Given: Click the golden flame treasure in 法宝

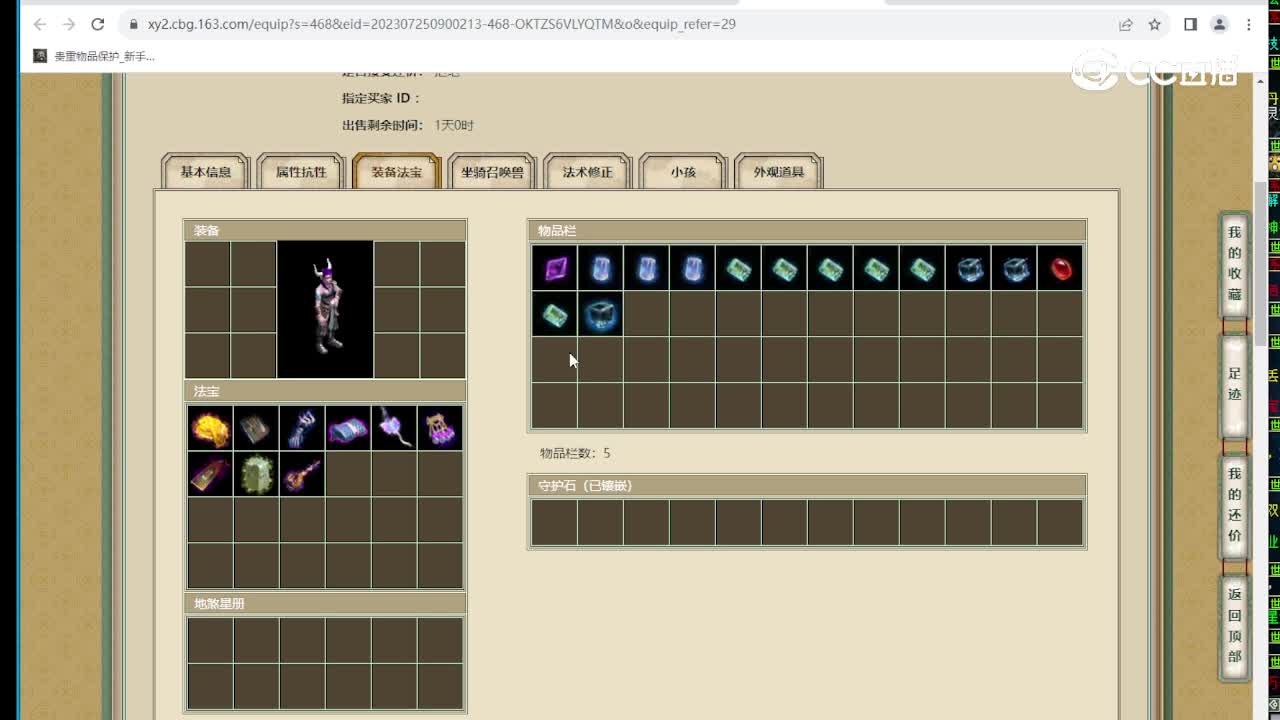Looking at the screenshot, I should (210, 428).
